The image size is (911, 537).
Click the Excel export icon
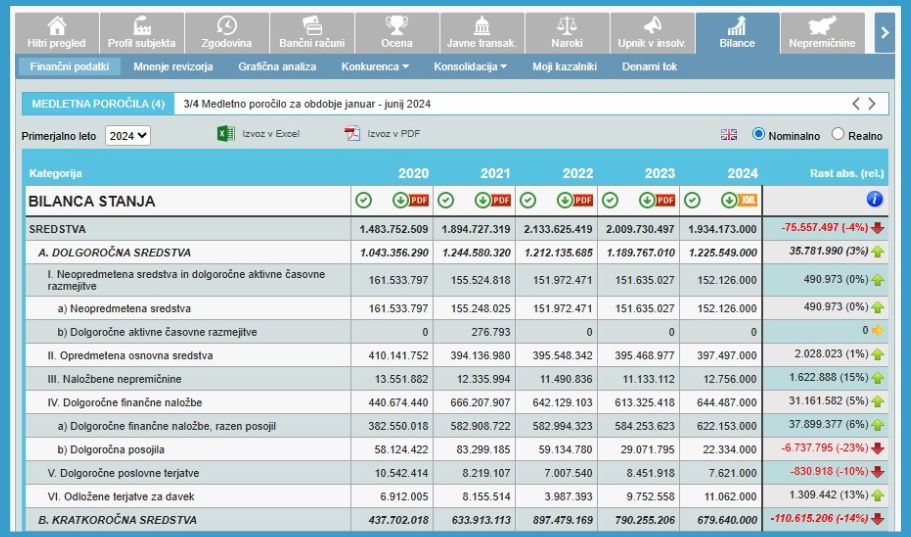[225, 134]
